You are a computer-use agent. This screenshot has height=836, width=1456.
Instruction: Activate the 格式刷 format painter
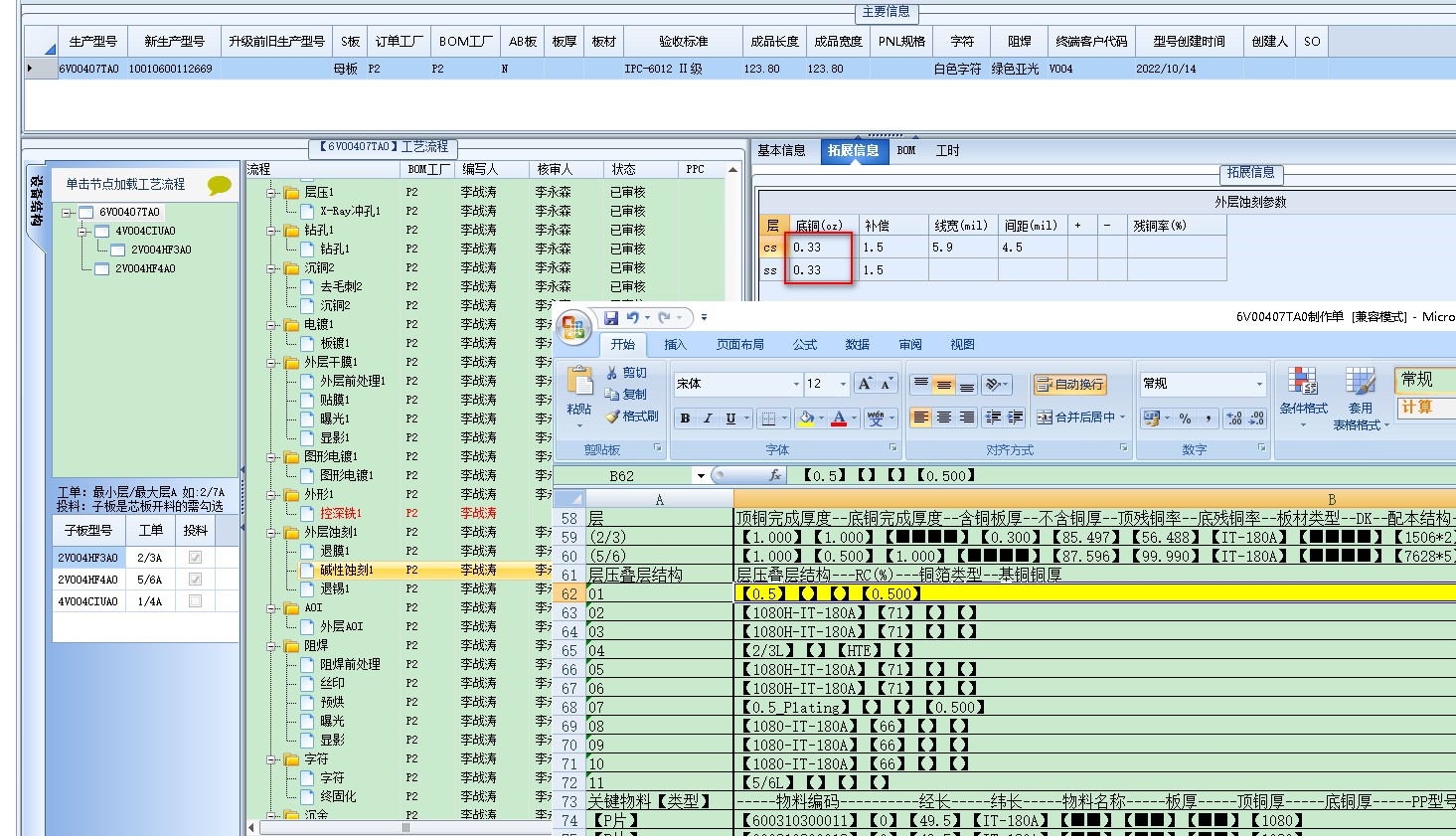(631, 417)
